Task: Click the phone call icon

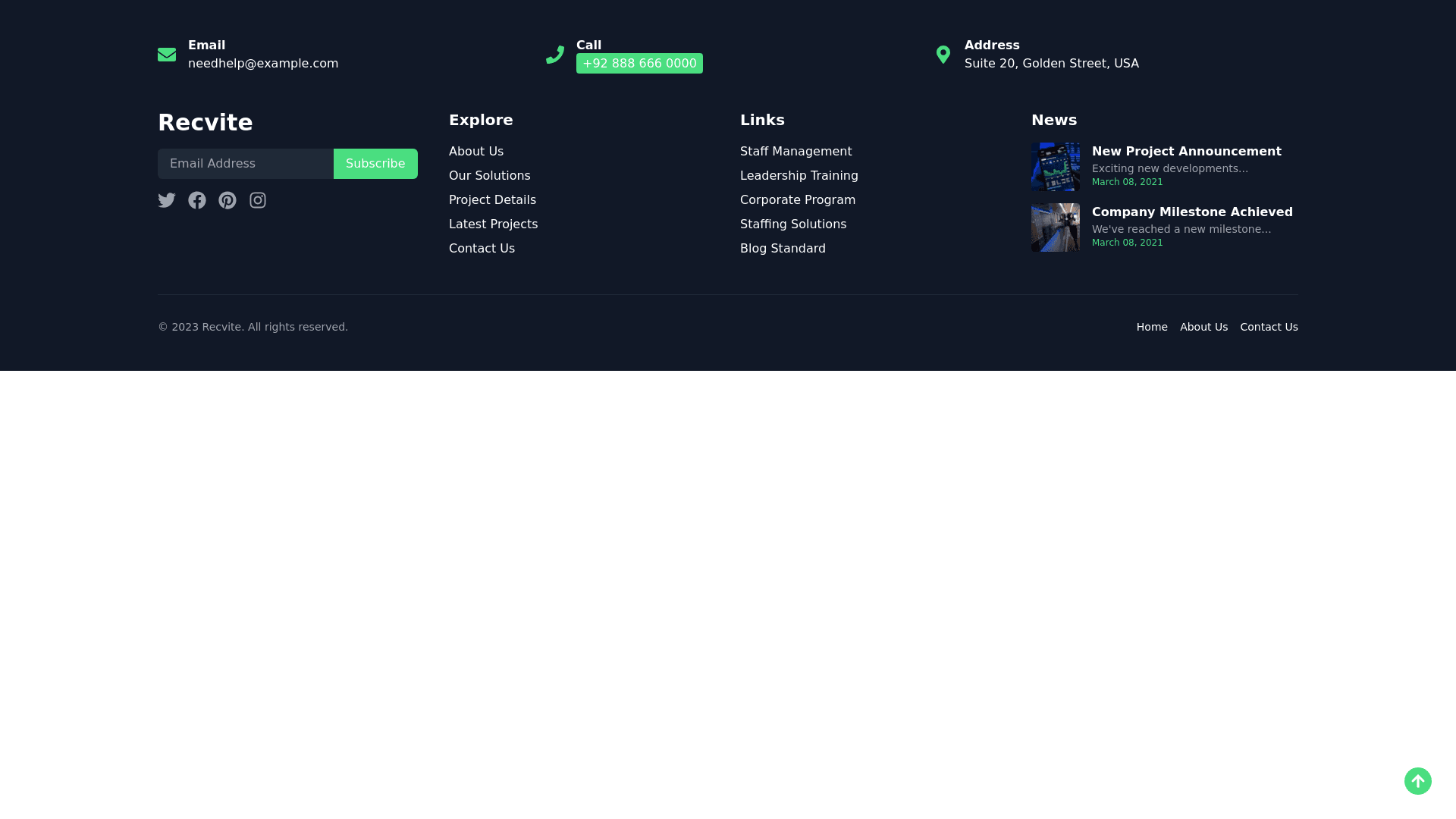Action: (555, 55)
